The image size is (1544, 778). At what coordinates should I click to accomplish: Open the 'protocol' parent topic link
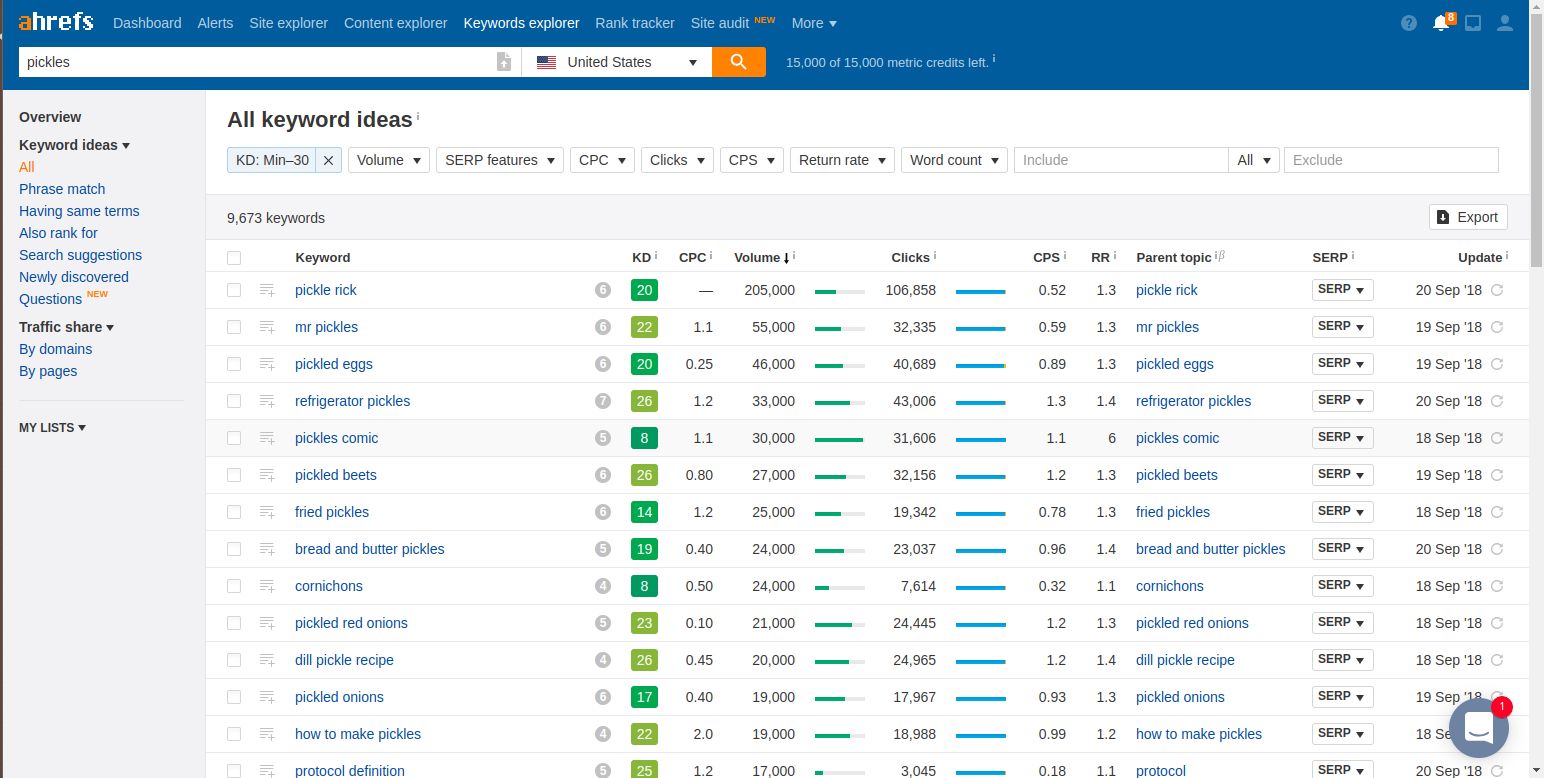(1161, 771)
